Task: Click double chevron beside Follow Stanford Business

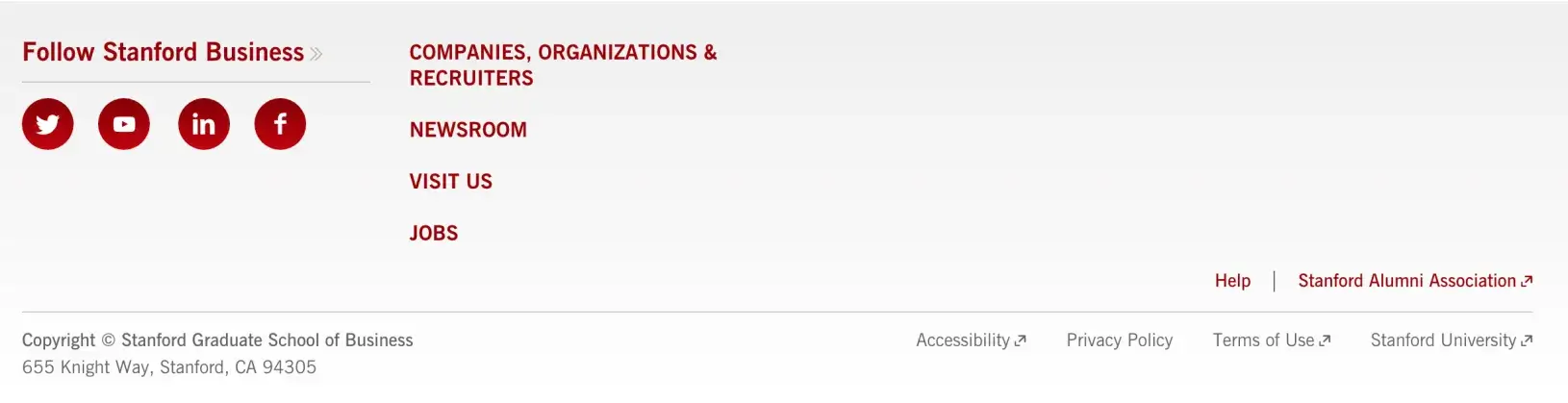Action: point(316,54)
